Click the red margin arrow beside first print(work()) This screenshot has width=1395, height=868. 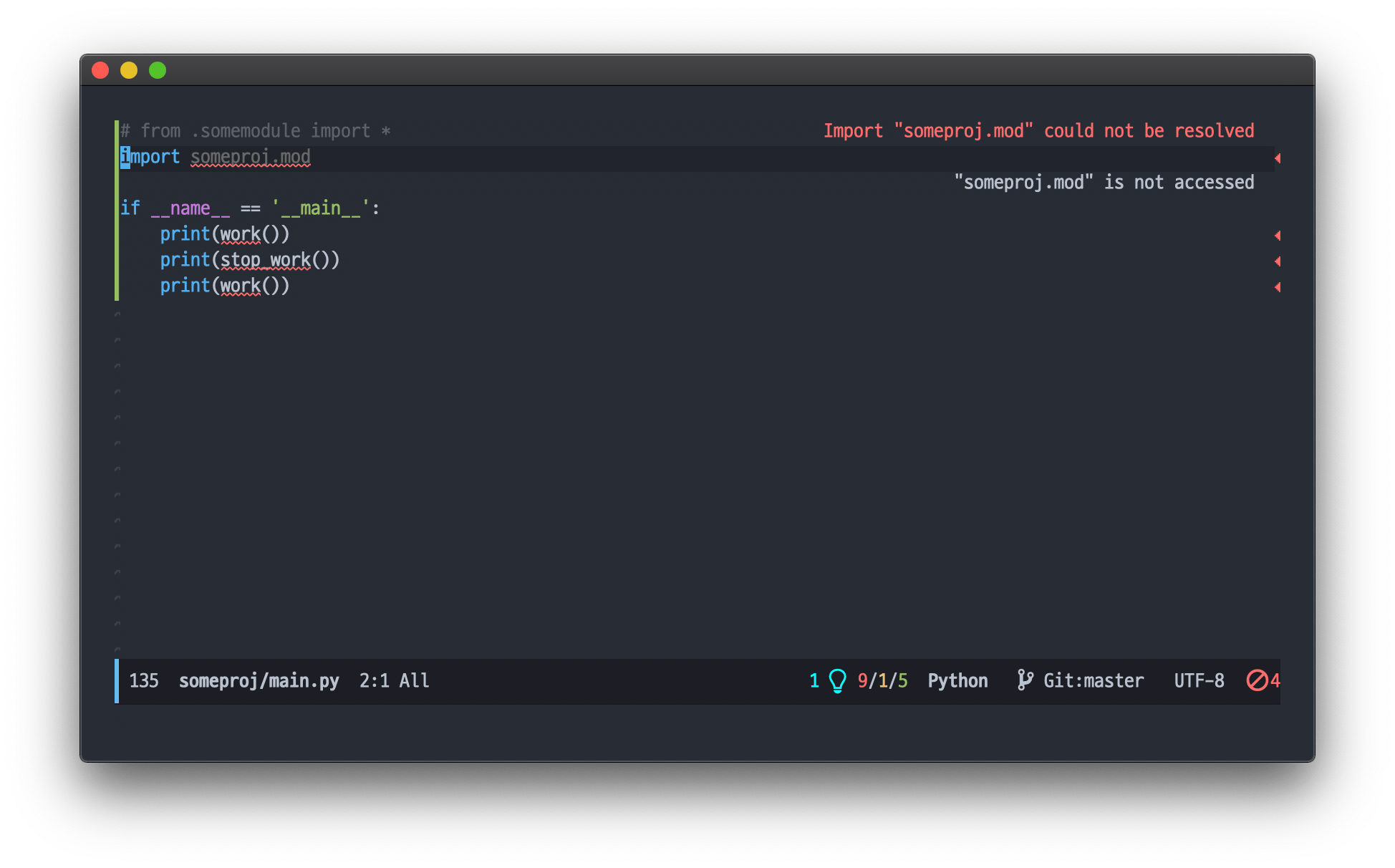(1277, 236)
